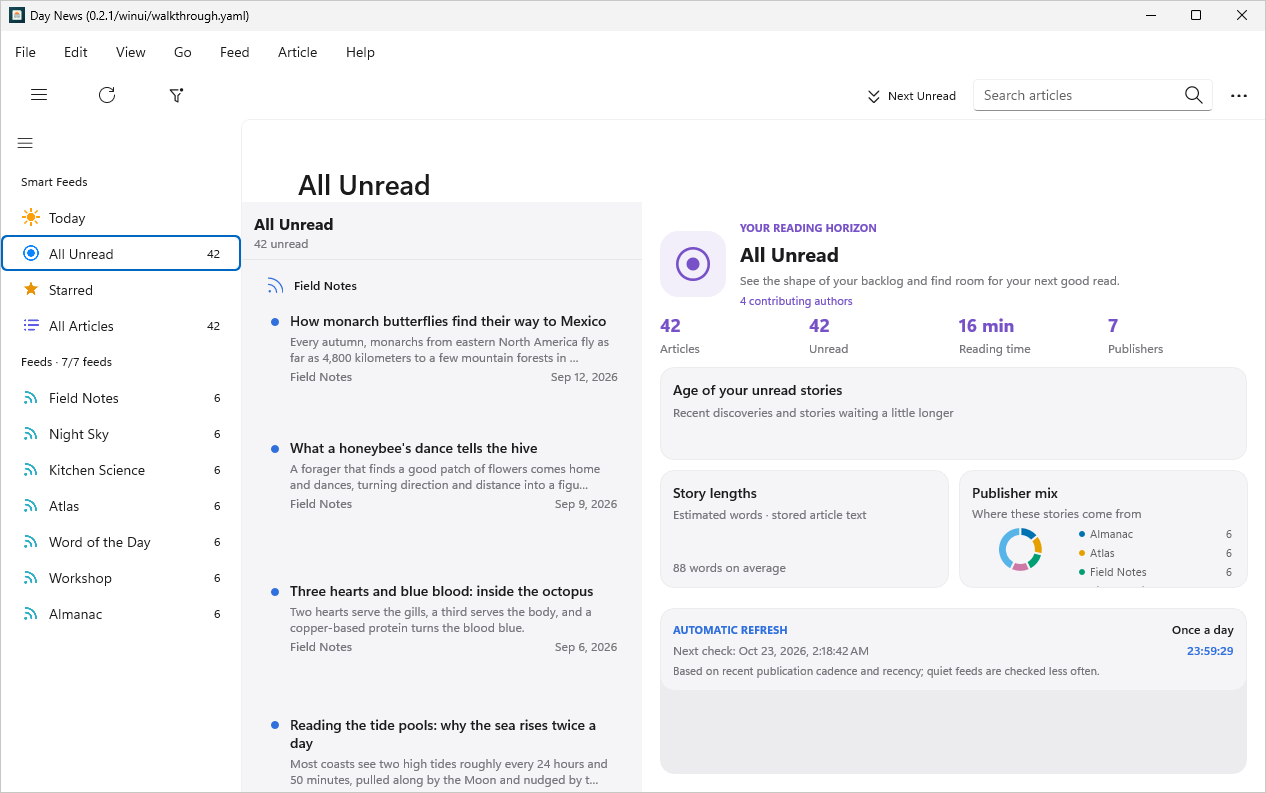The image size is (1266, 793).
Task: Refresh all feeds with the circular arrow
Action: coord(107,95)
